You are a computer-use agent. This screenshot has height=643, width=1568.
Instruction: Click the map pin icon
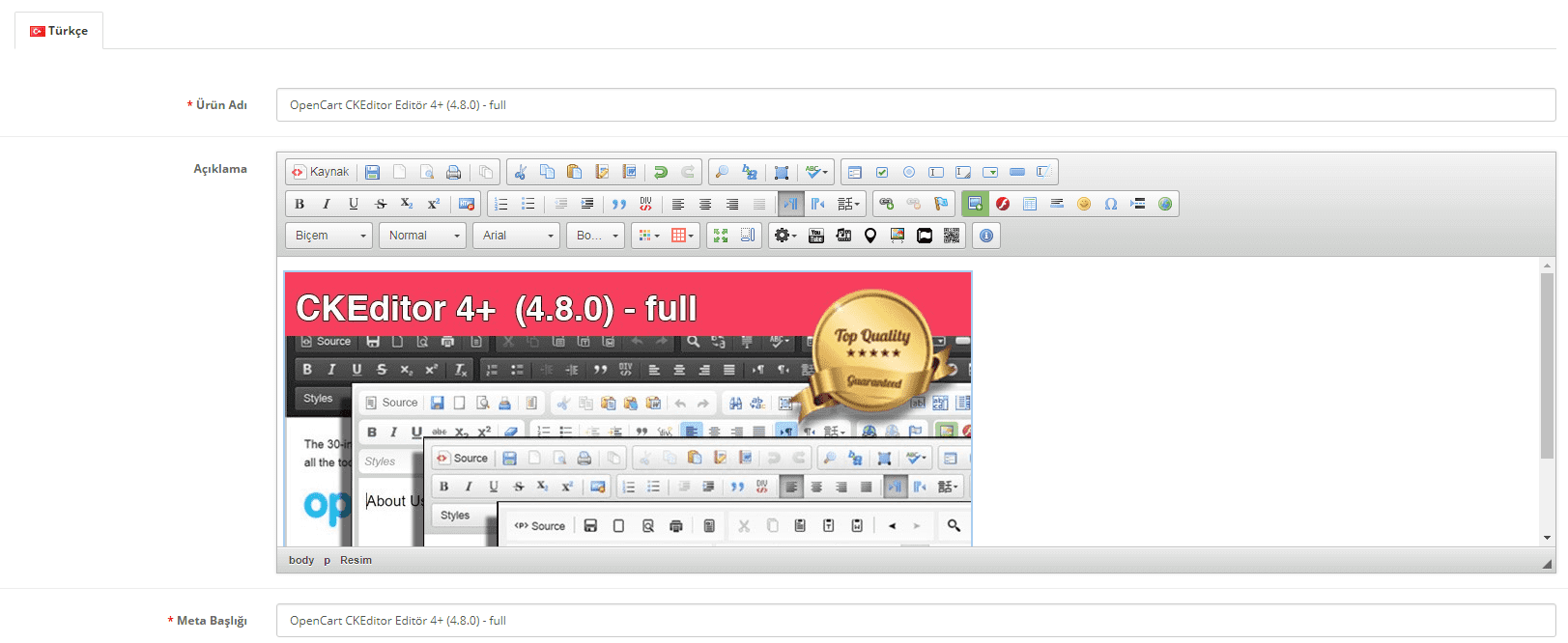pyautogui.click(x=870, y=236)
